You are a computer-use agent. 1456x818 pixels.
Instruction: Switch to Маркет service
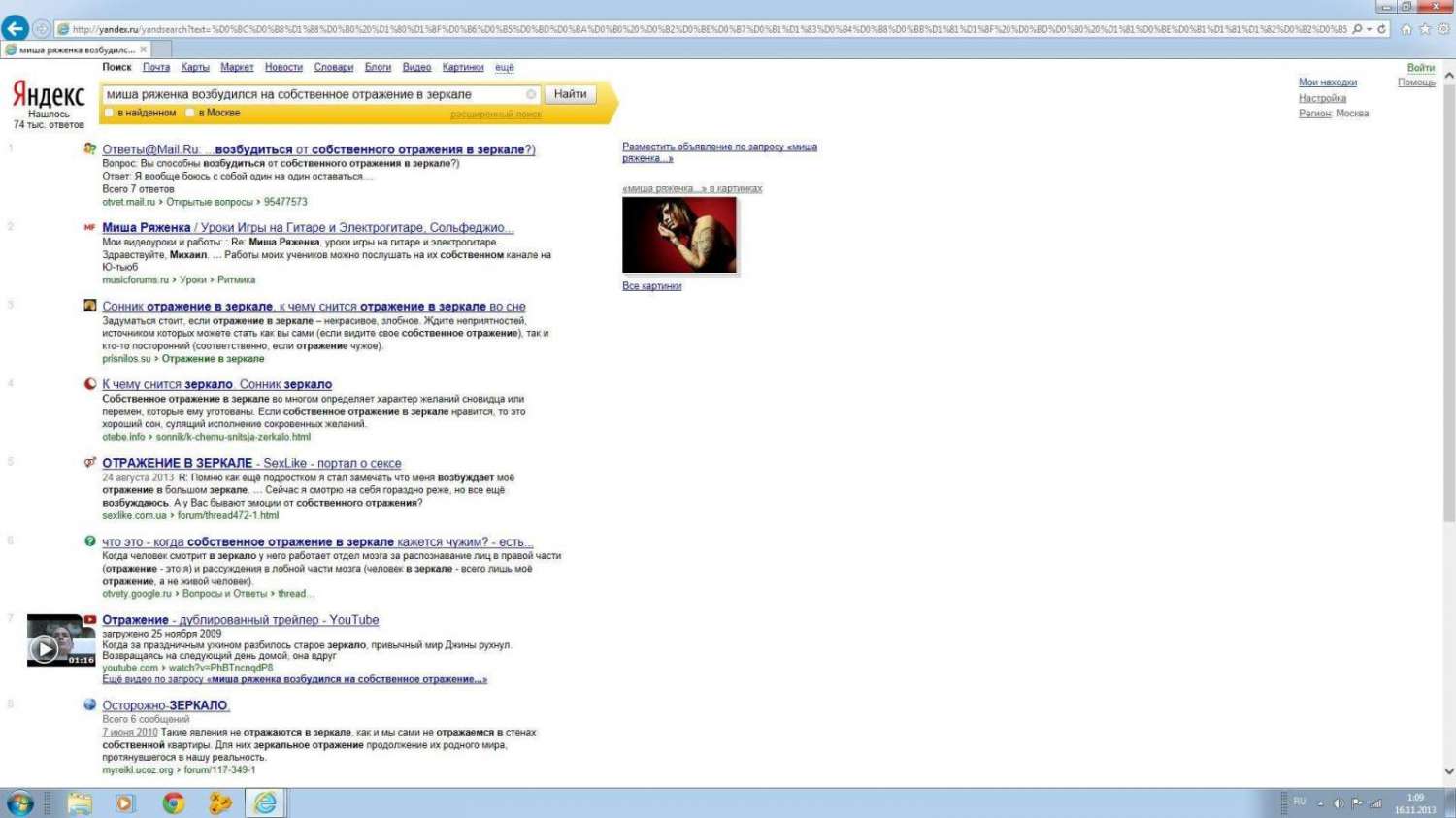point(237,67)
